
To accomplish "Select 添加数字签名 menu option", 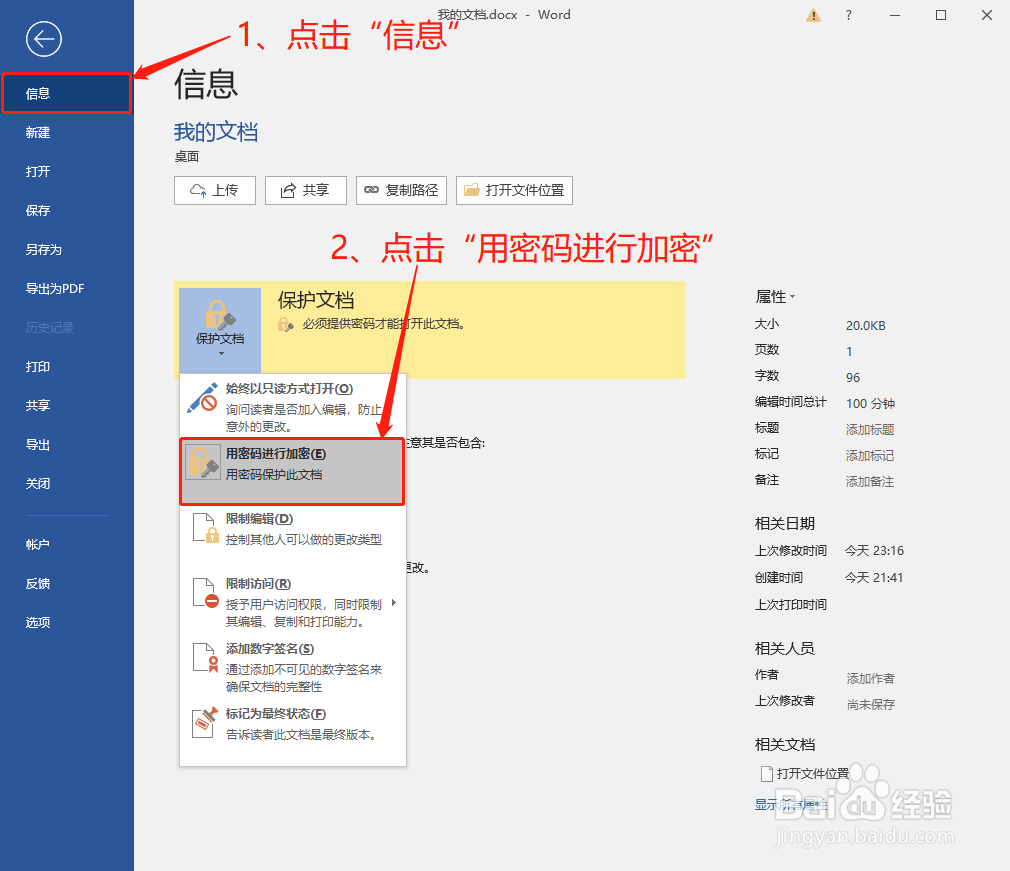I will point(292,667).
